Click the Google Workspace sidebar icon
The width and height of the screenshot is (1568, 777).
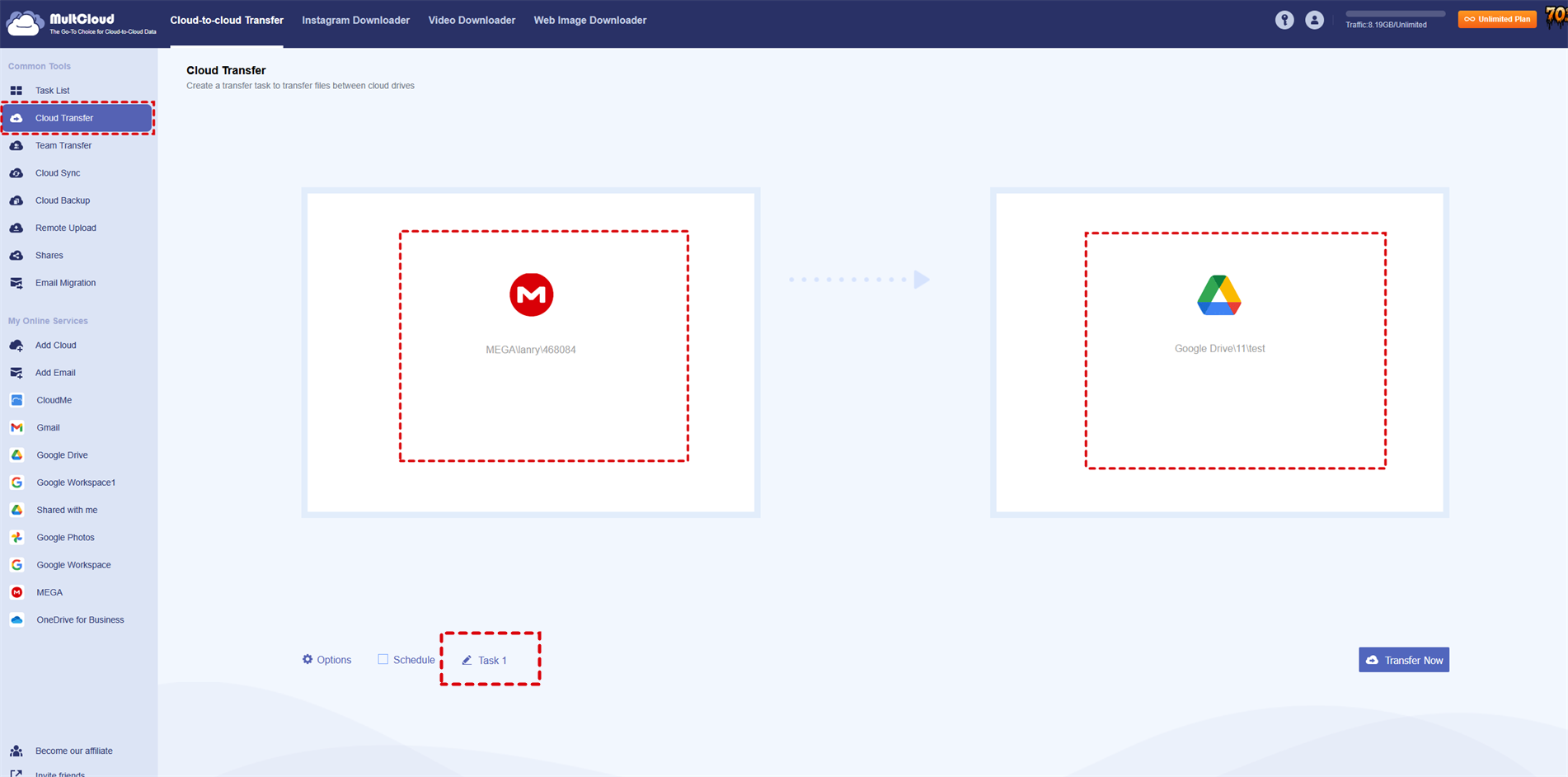pyautogui.click(x=16, y=565)
